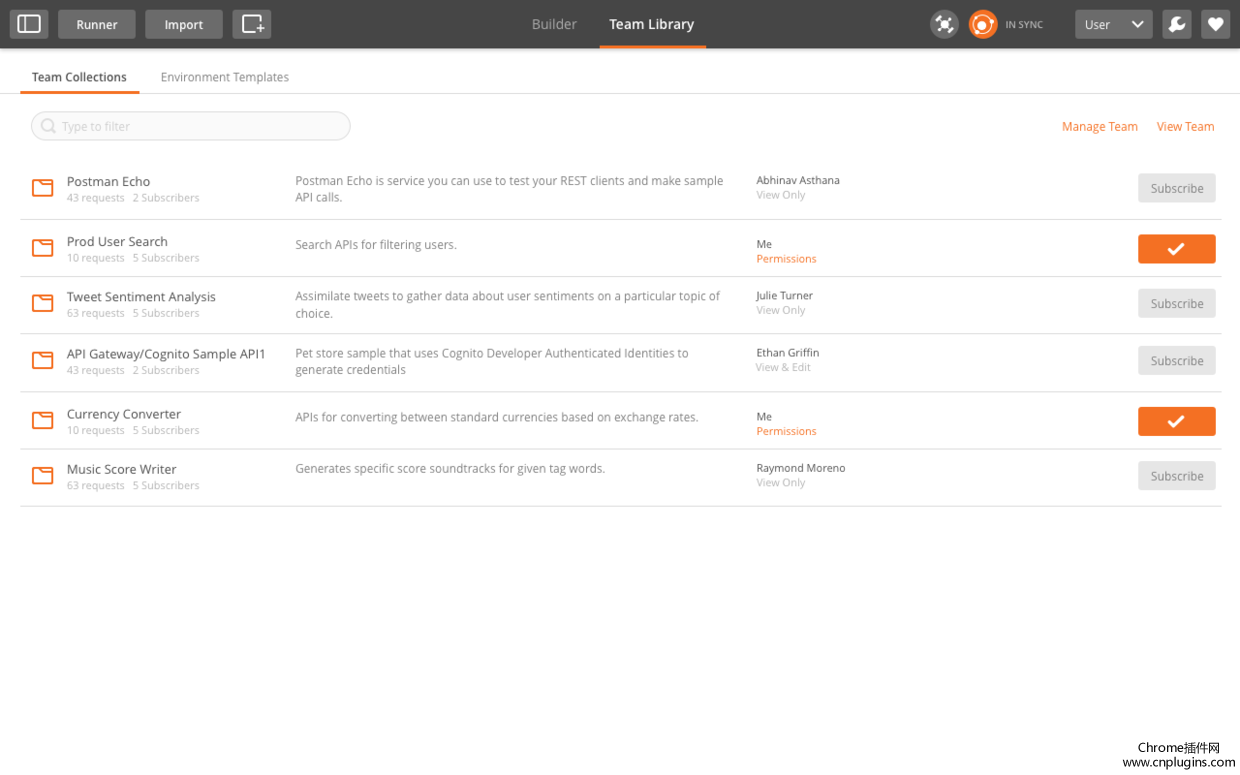Select the Prod User Search name
The image size is (1240, 775).
tap(117, 241)
